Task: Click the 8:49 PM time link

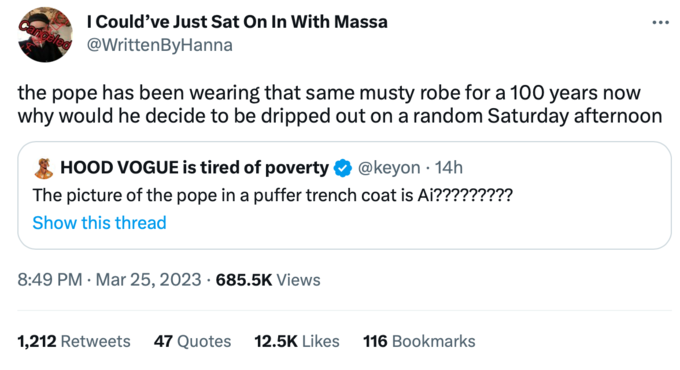Action: tap(49, 280)
